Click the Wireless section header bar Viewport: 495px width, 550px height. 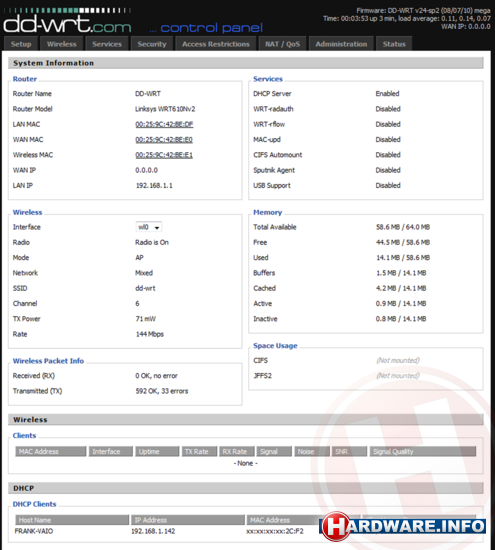(x=246, y=420)
